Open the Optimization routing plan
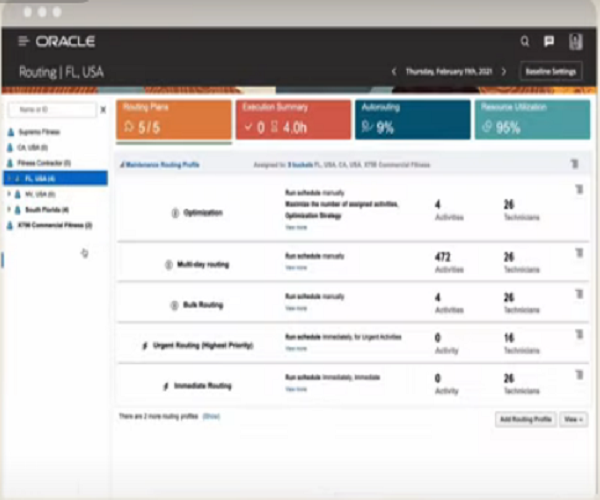This screenshot has width=600, height=500. 203,213
